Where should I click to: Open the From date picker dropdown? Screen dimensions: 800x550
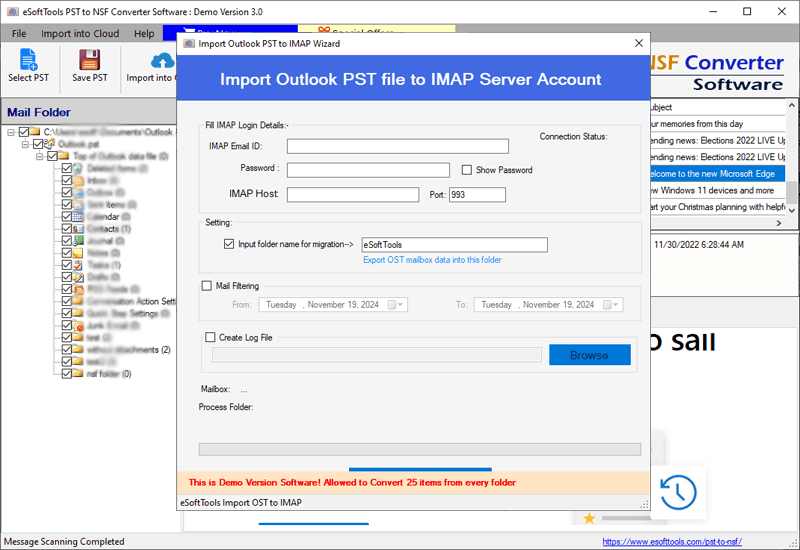click(396, 305)
